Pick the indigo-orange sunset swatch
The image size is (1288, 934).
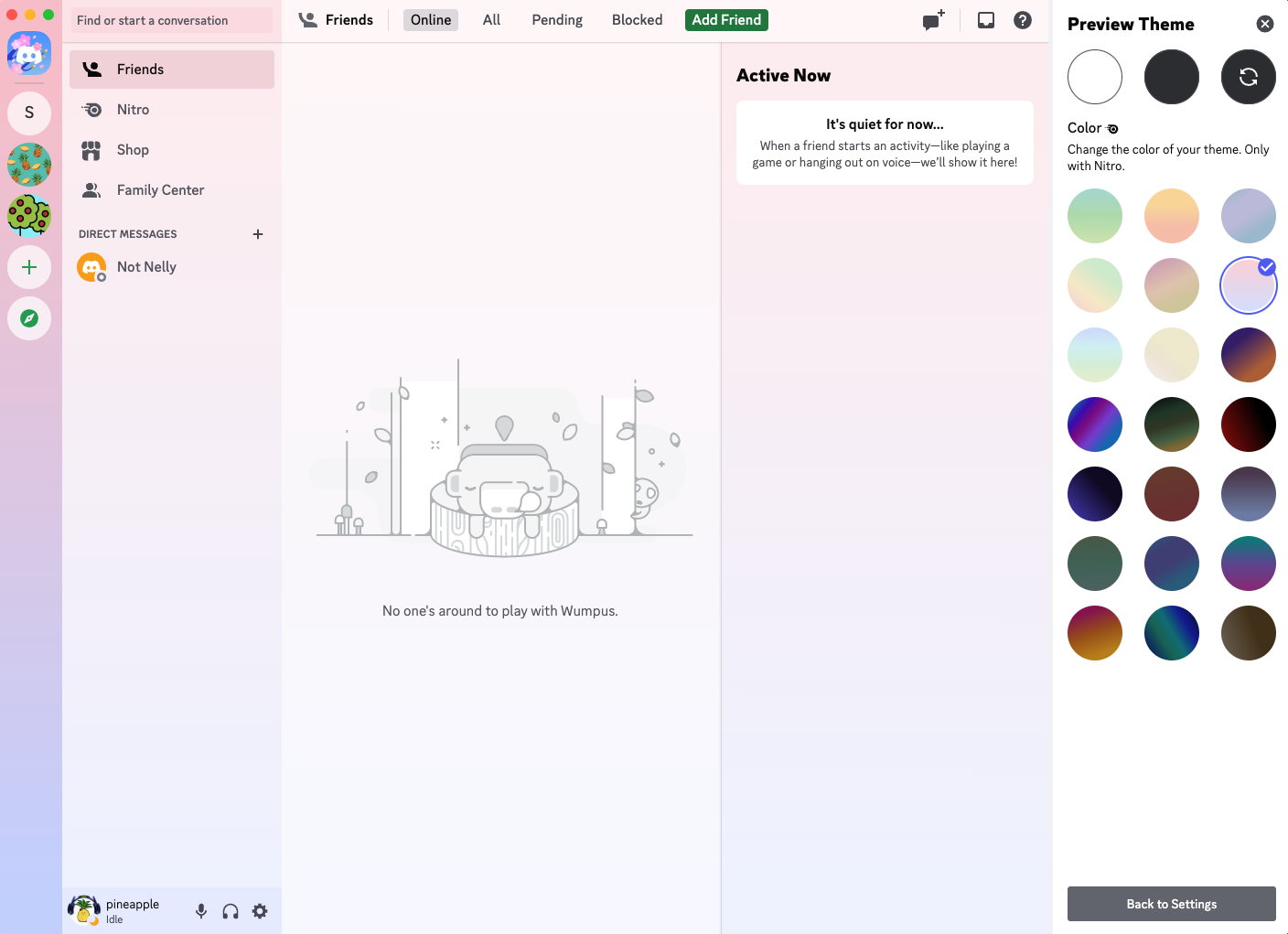pyautogui.click(x=1249, y=355)
